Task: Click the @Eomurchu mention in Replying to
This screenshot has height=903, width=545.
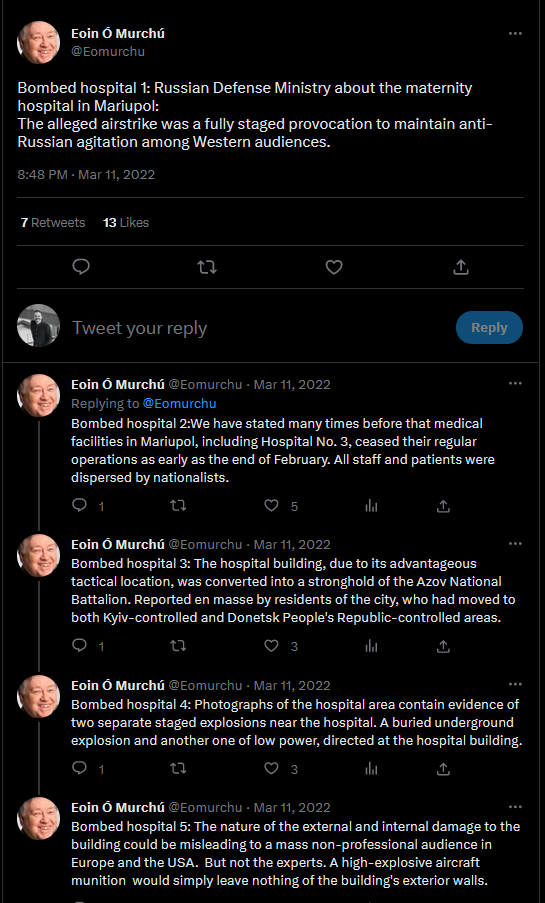Action: [x=179, y=403]
